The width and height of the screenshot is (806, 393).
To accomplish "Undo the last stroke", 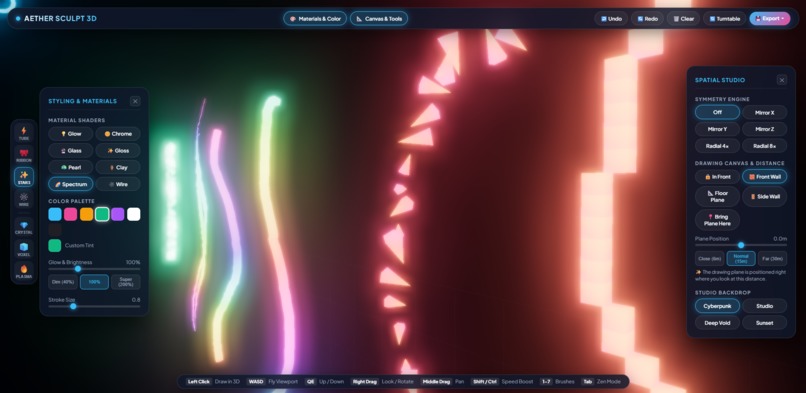I will [x=611, y=18].
